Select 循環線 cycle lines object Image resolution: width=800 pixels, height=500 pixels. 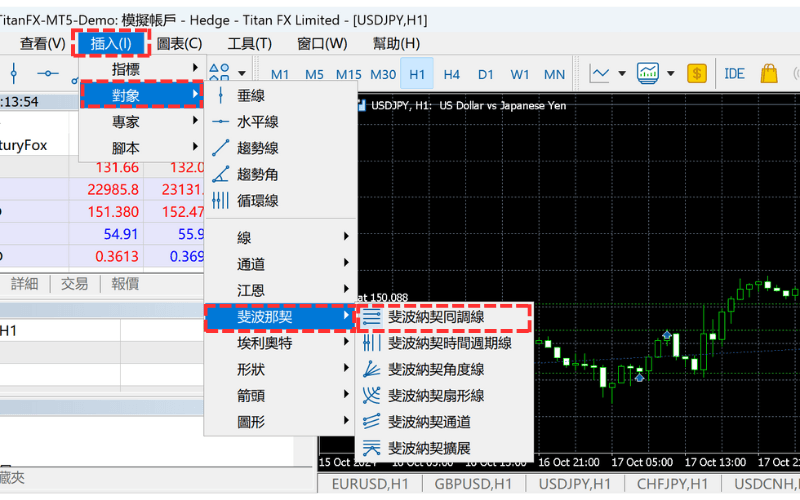(257, 200)
